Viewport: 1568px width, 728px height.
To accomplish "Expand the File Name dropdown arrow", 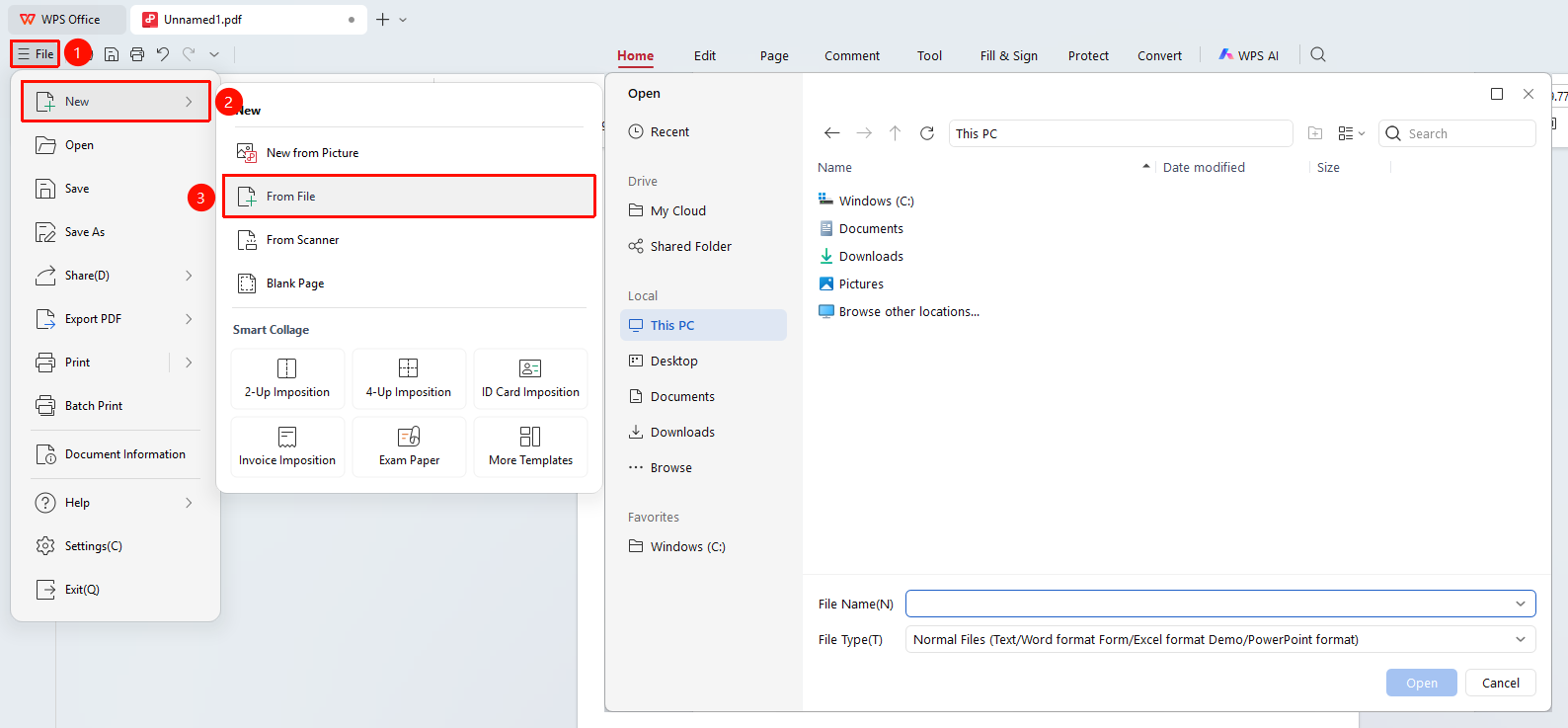I will click(1521, 604).
